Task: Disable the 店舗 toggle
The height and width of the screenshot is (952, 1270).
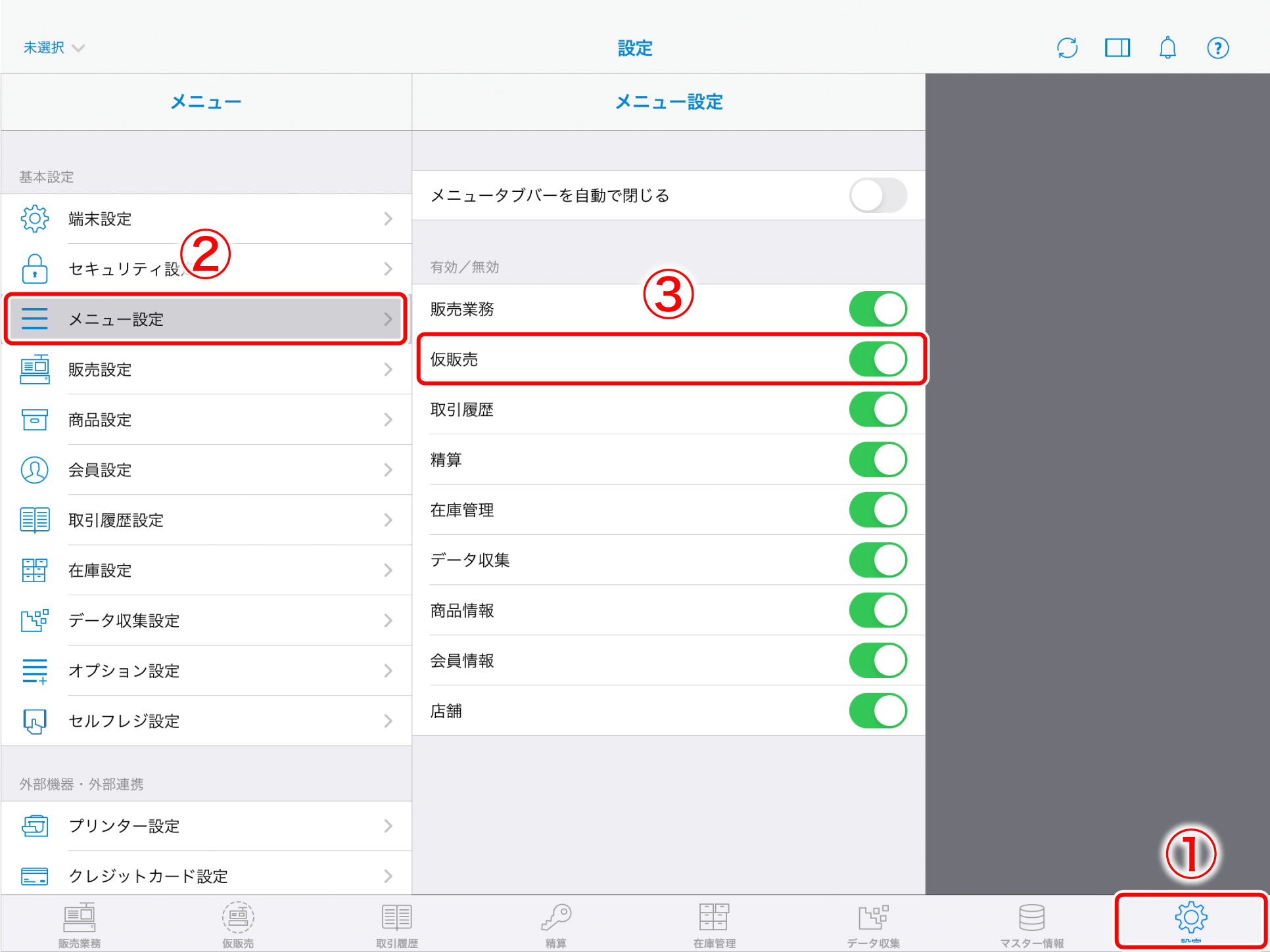Action: pyautogui.click(x=878, y=711)
